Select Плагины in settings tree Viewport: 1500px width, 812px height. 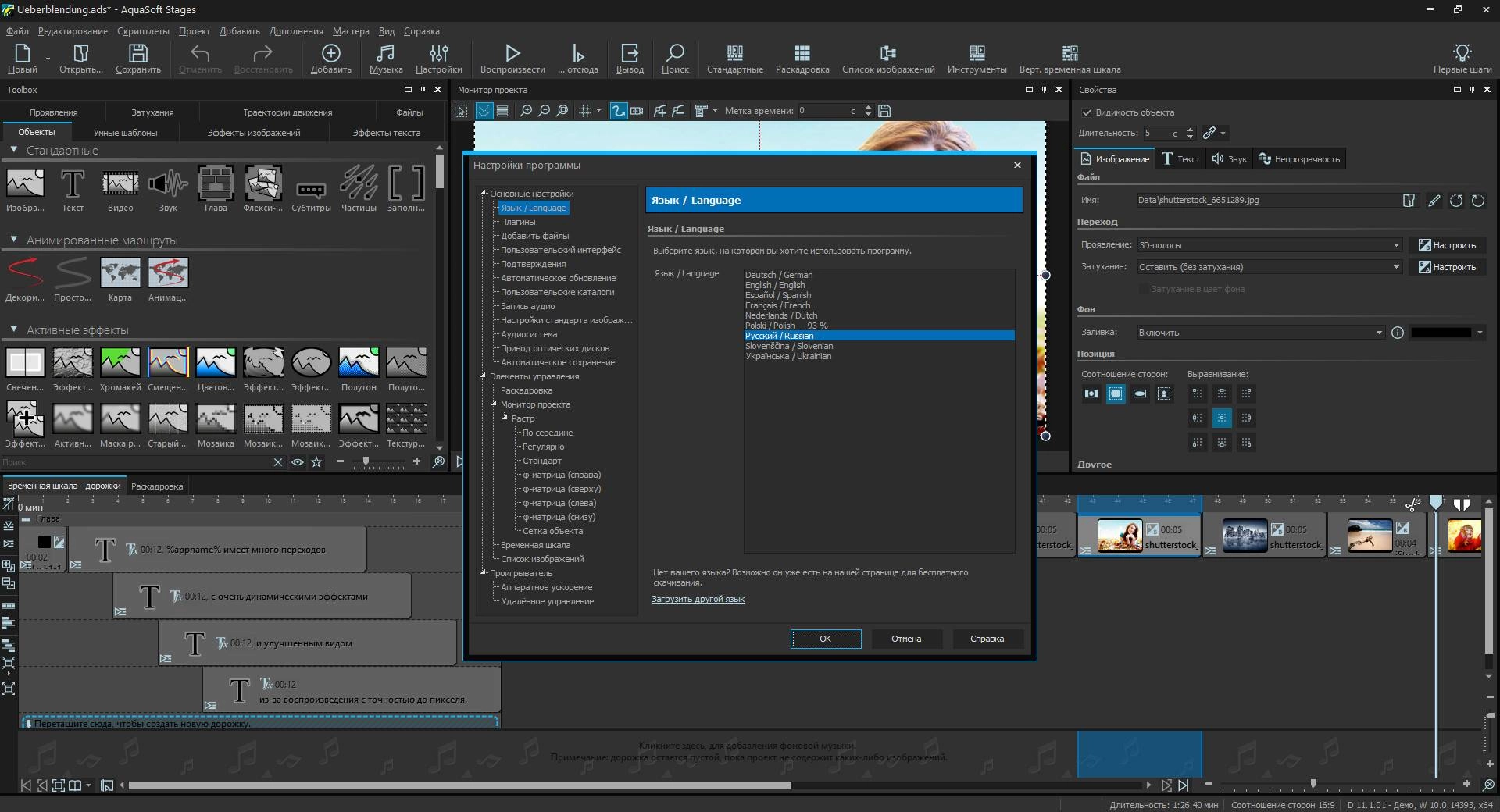[x=518, y=222]
